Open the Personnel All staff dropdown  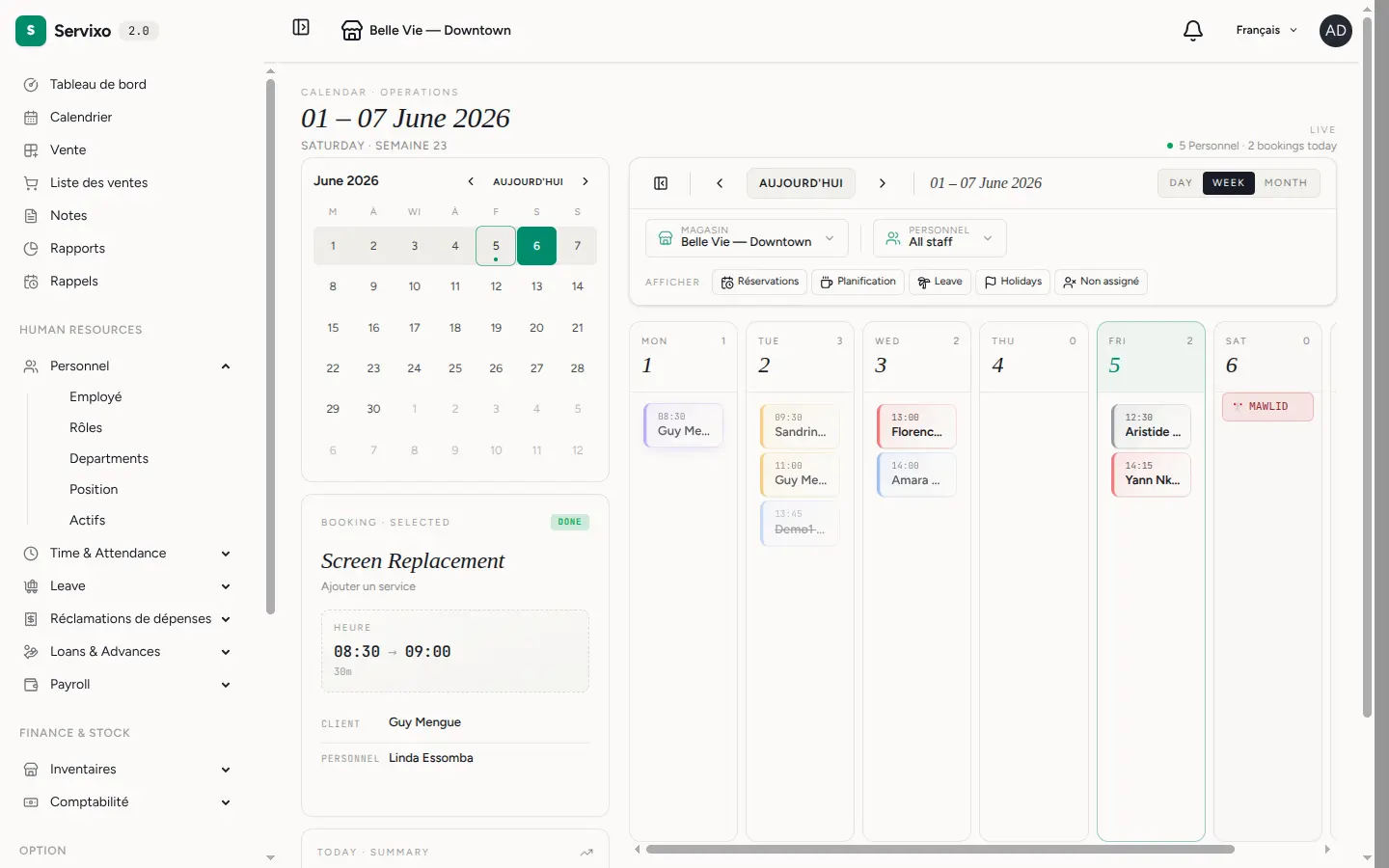coord(940,238)
